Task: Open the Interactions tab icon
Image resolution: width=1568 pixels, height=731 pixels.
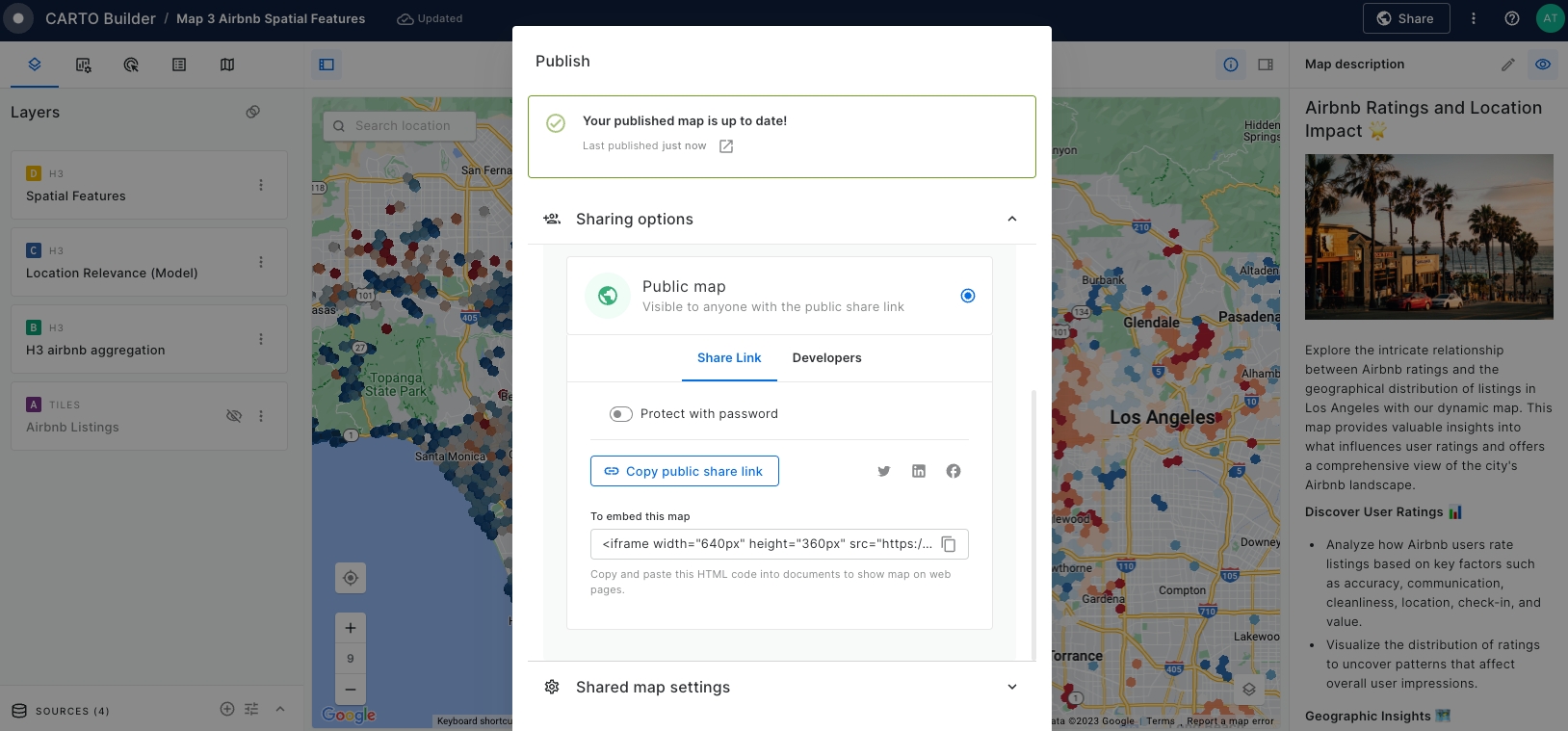Action: pos(131,65)
